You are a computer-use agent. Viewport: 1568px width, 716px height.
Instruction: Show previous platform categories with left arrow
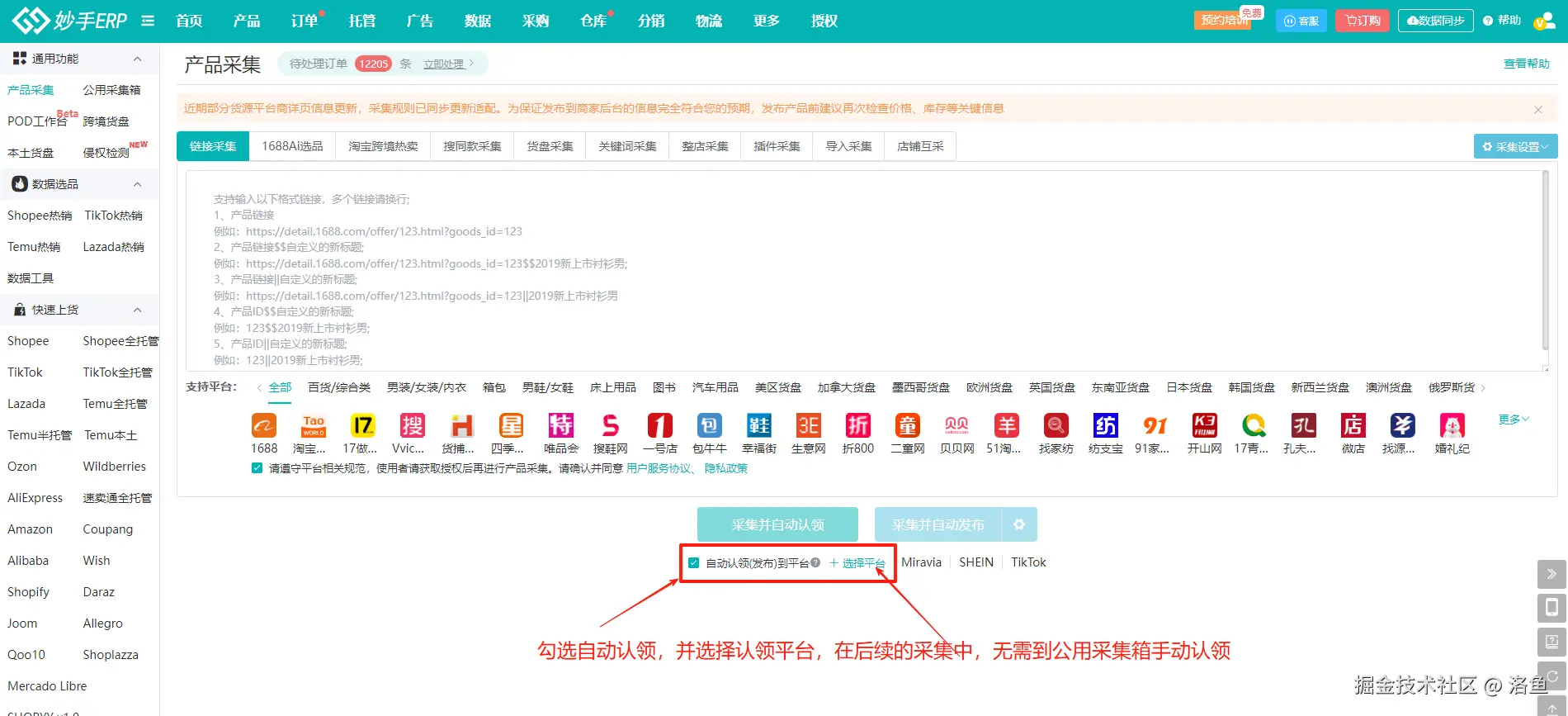259,388
